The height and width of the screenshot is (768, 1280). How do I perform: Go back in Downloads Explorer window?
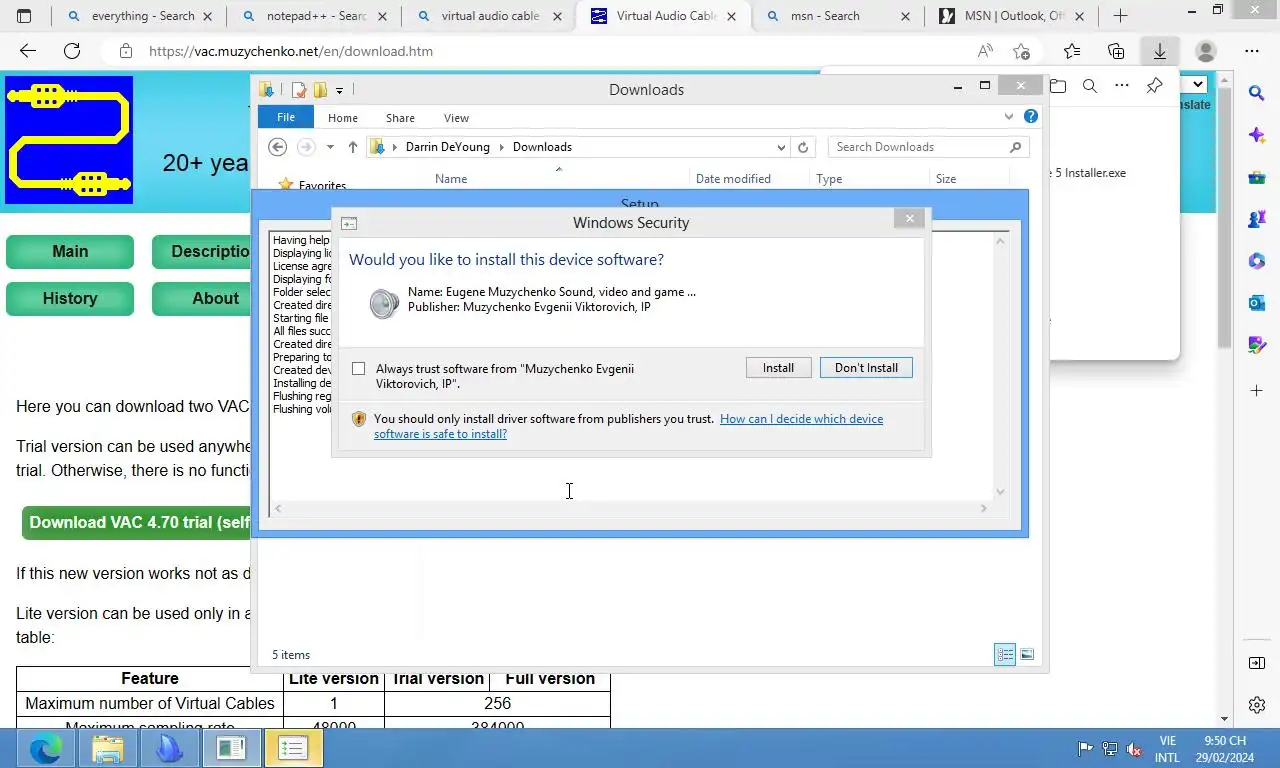pos(278,147)
